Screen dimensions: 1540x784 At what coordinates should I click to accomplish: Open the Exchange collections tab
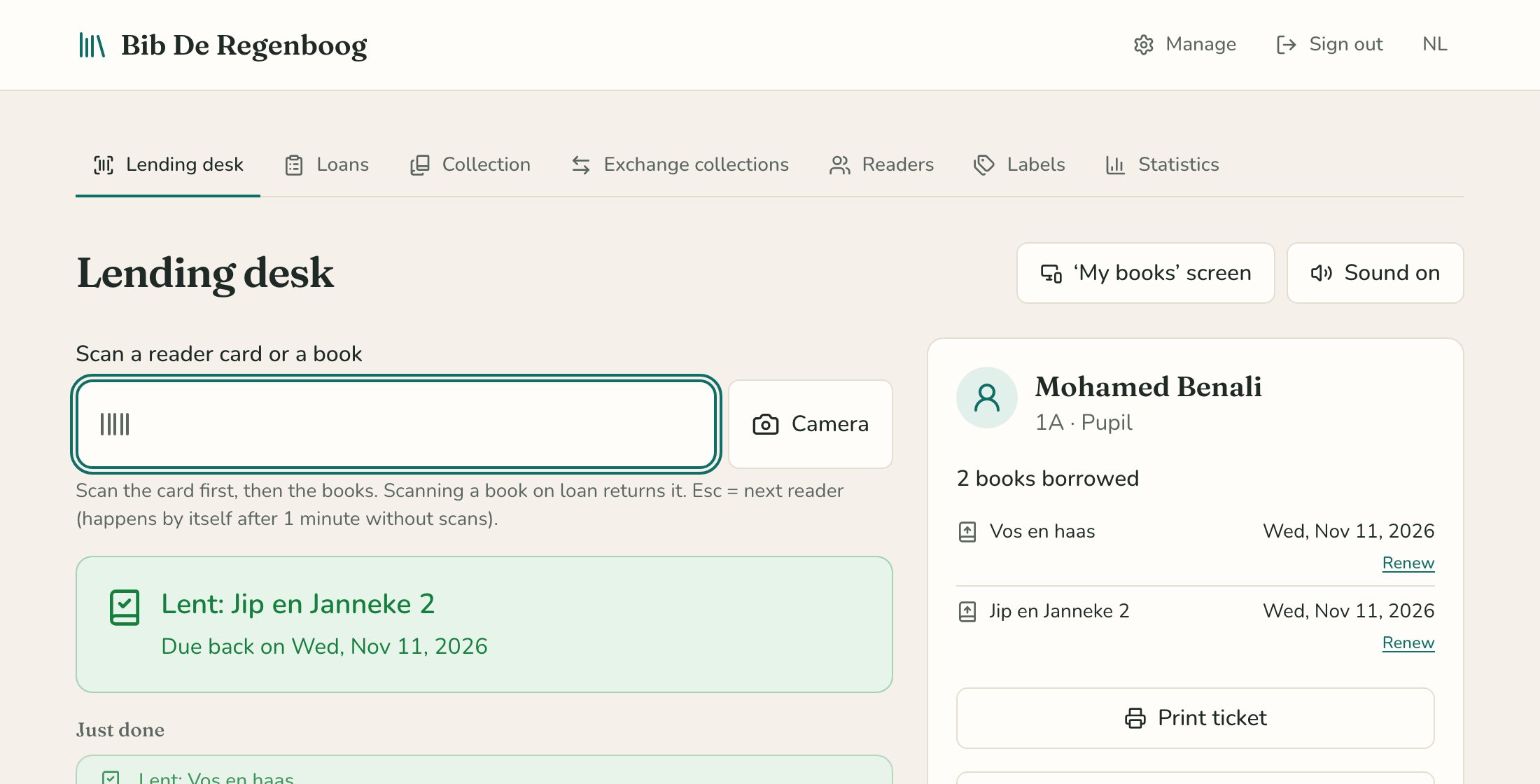click(x=680, y=164)
